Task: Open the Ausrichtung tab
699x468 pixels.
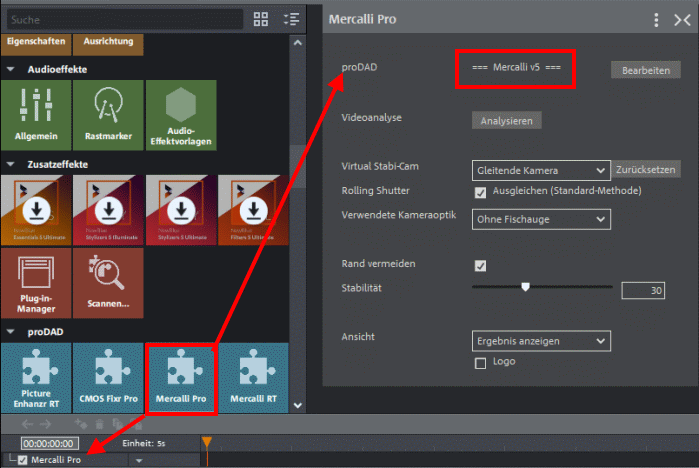Action: coord(108,44)
